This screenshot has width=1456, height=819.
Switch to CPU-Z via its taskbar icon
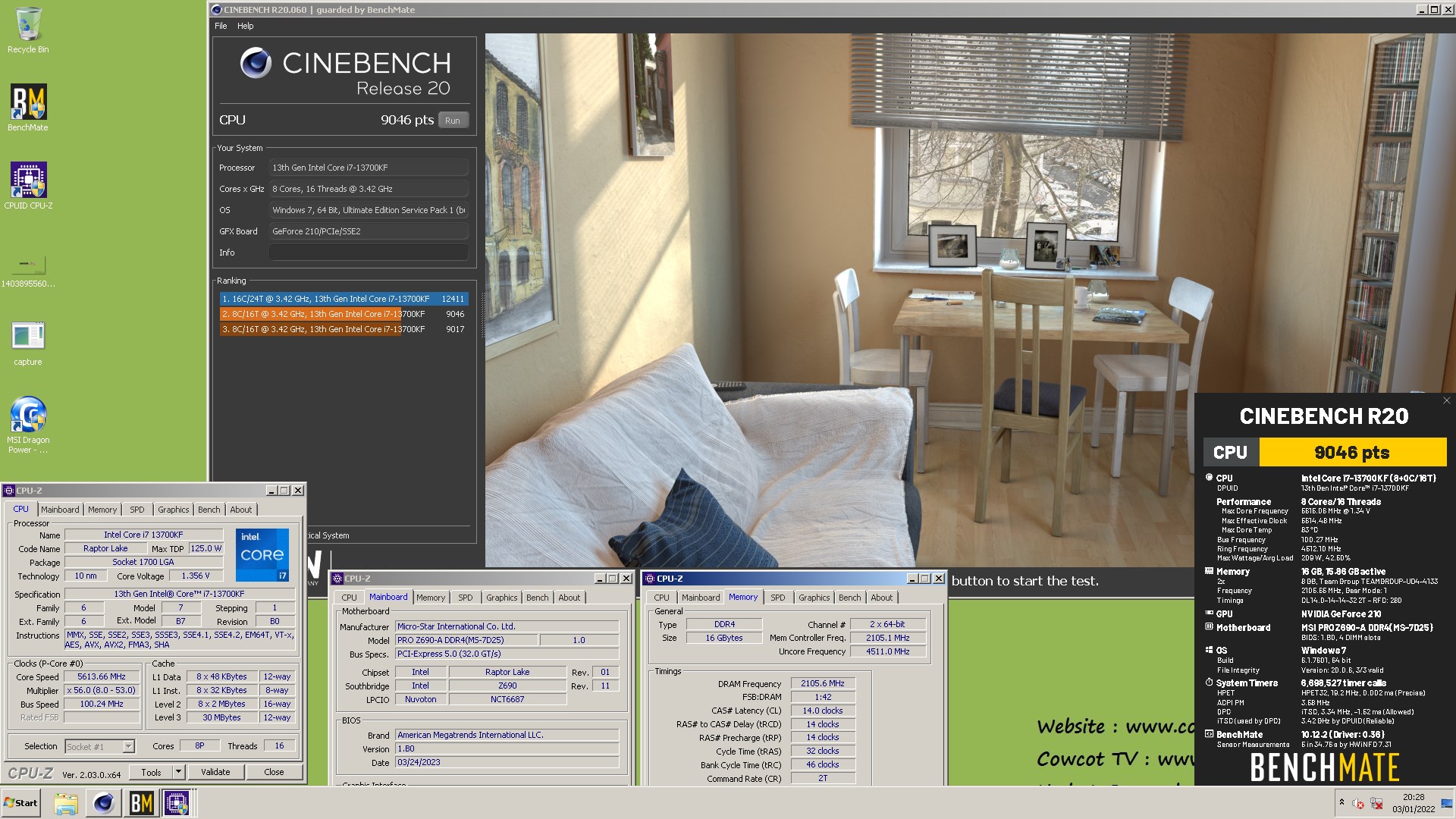[x=177, y=803]
